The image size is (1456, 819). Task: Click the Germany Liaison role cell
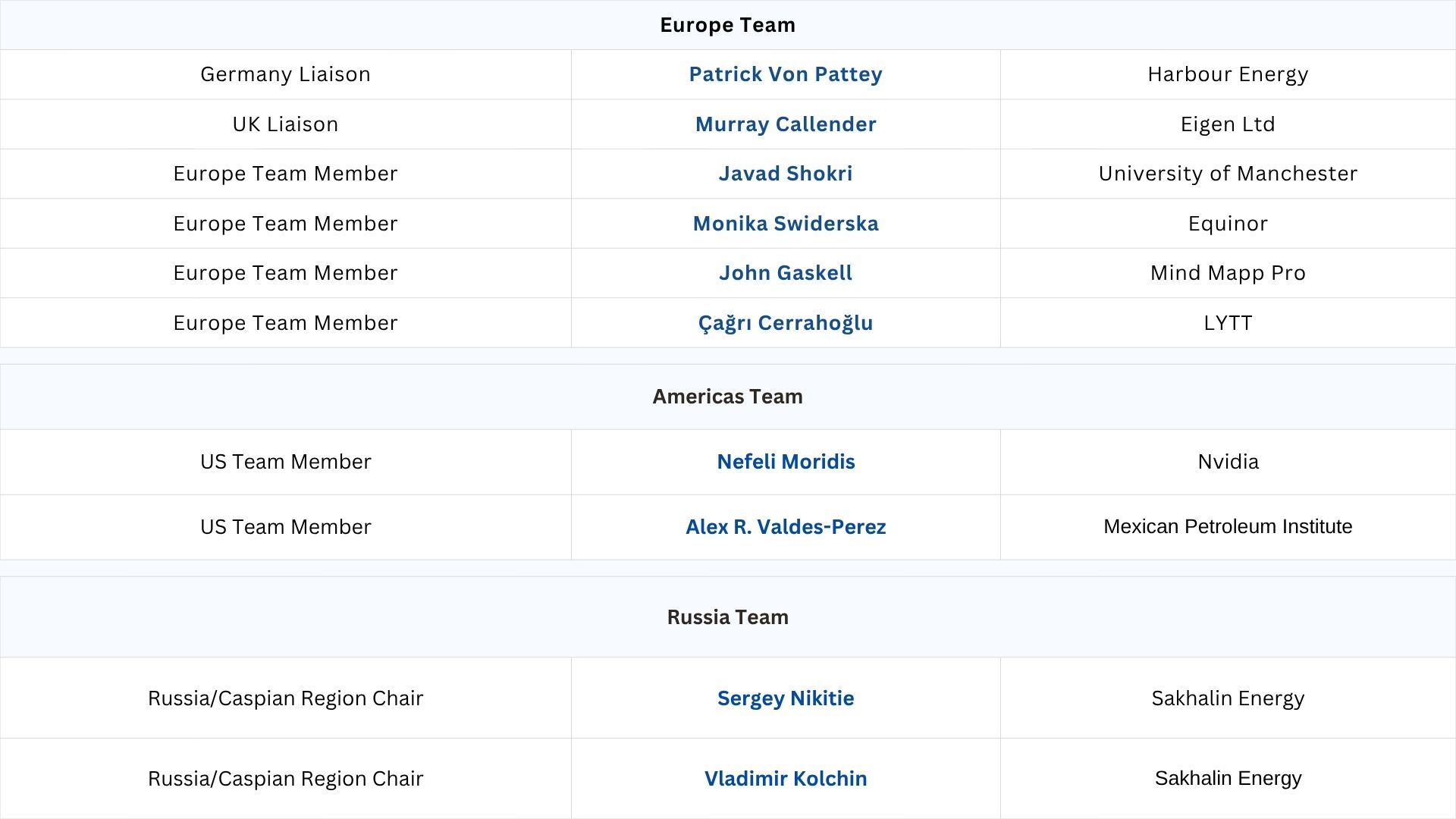[x=285, y=74]
